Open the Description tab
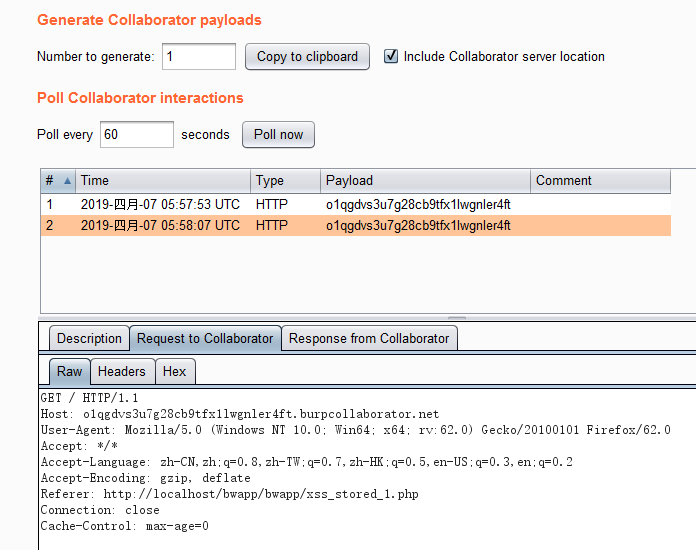 tap(89, 339)
